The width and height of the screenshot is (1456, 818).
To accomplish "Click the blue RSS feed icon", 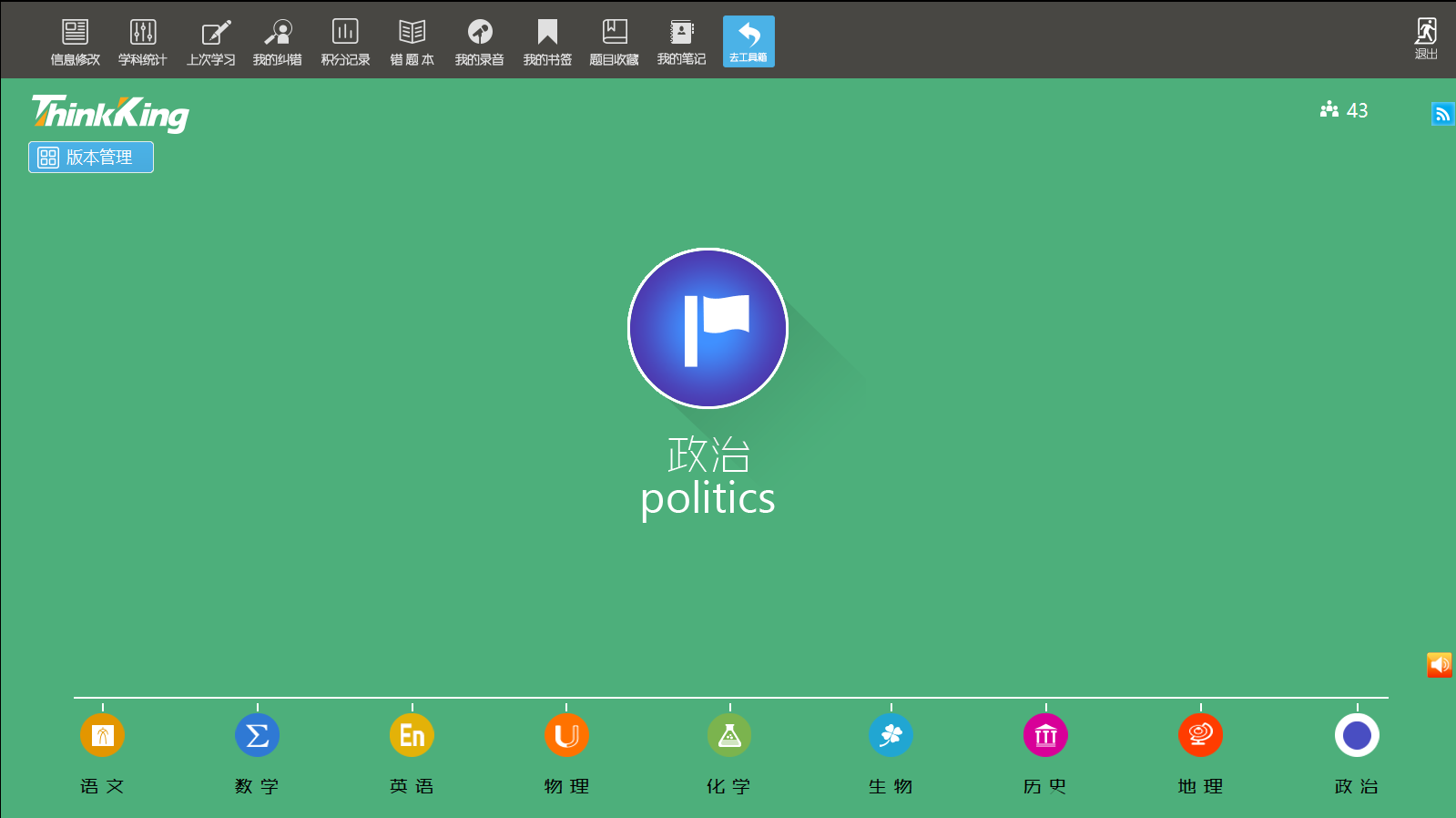I will [x=1442, y=114].
